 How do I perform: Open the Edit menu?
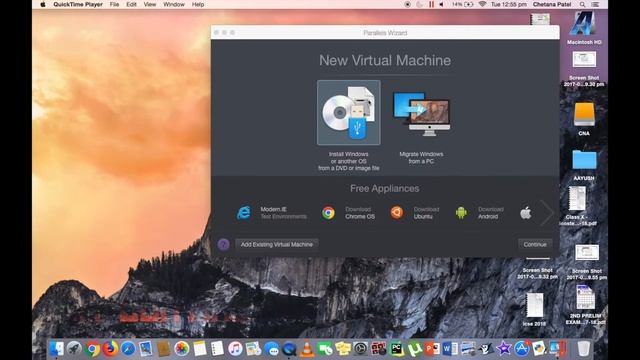[x=131, y=4]
